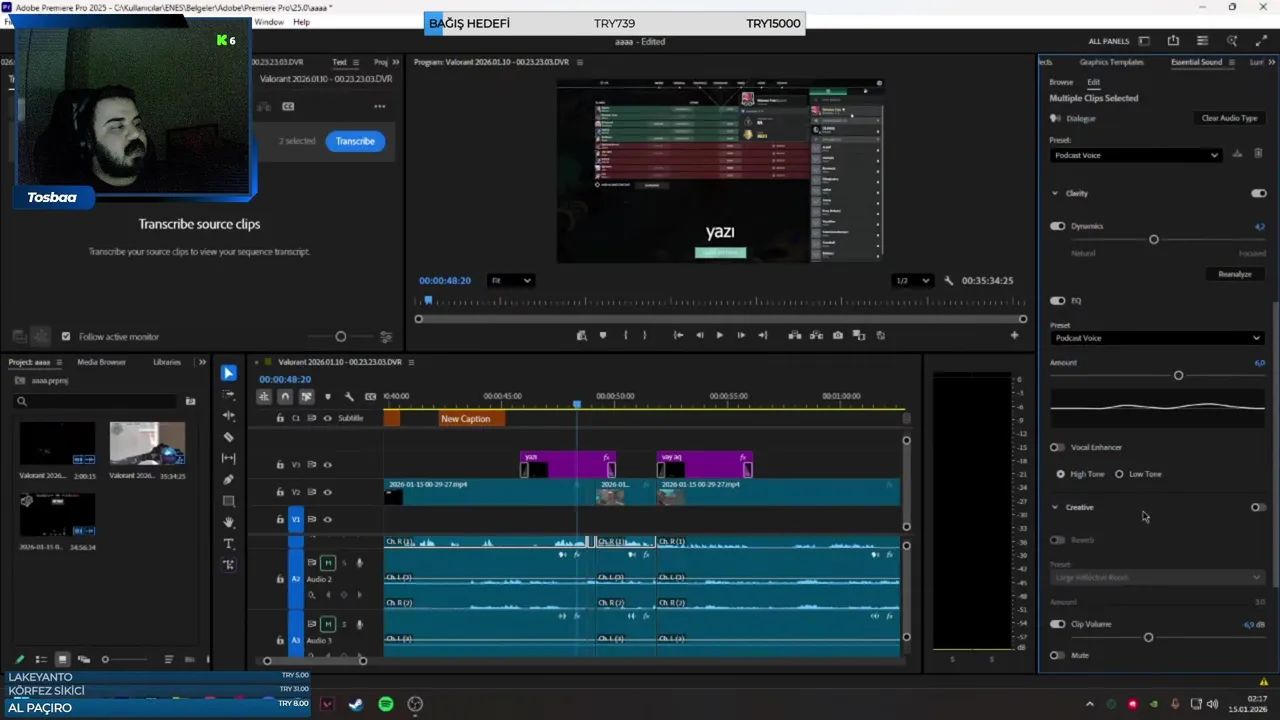
Task: Open the Libraries tab
Action: click(167, 362)
